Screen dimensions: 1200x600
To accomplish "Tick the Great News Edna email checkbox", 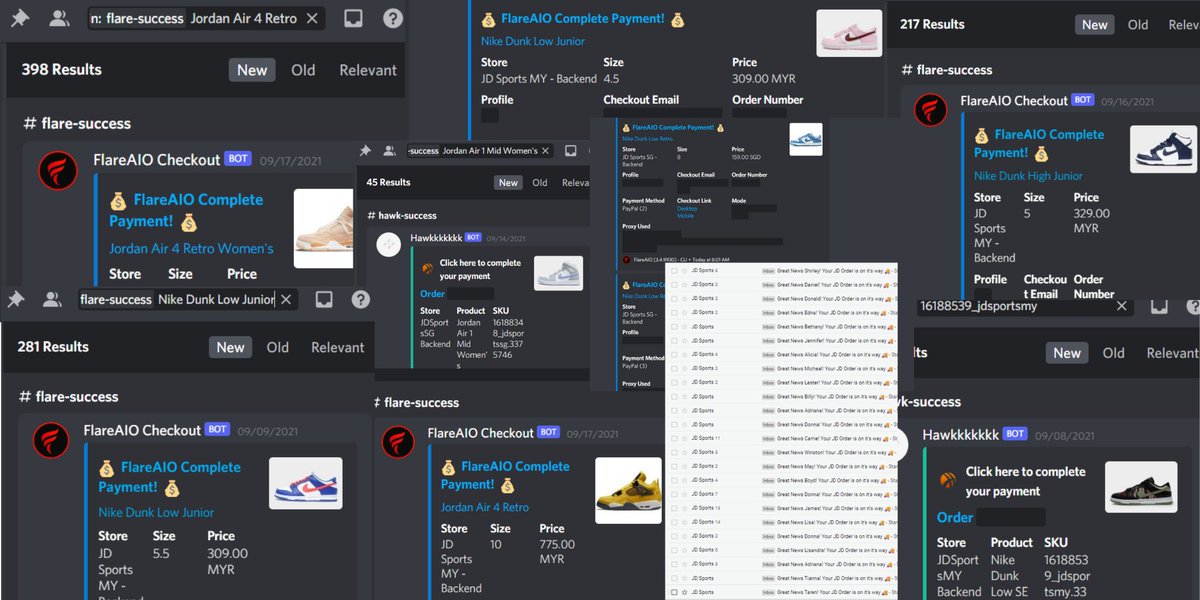I will [x=674, y=312].
